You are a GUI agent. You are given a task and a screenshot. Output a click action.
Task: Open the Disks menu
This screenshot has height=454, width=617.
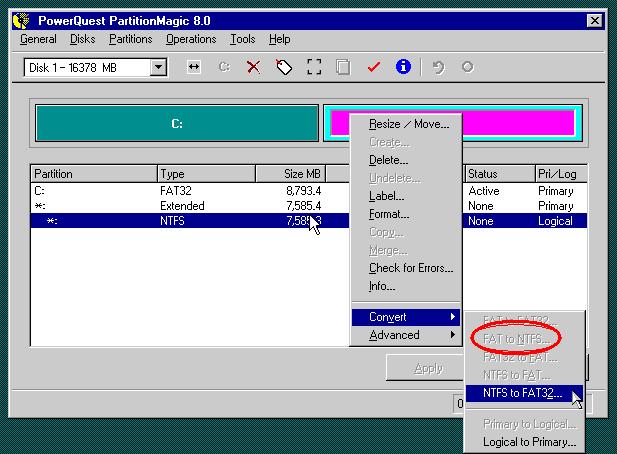(x=82, y=39)
